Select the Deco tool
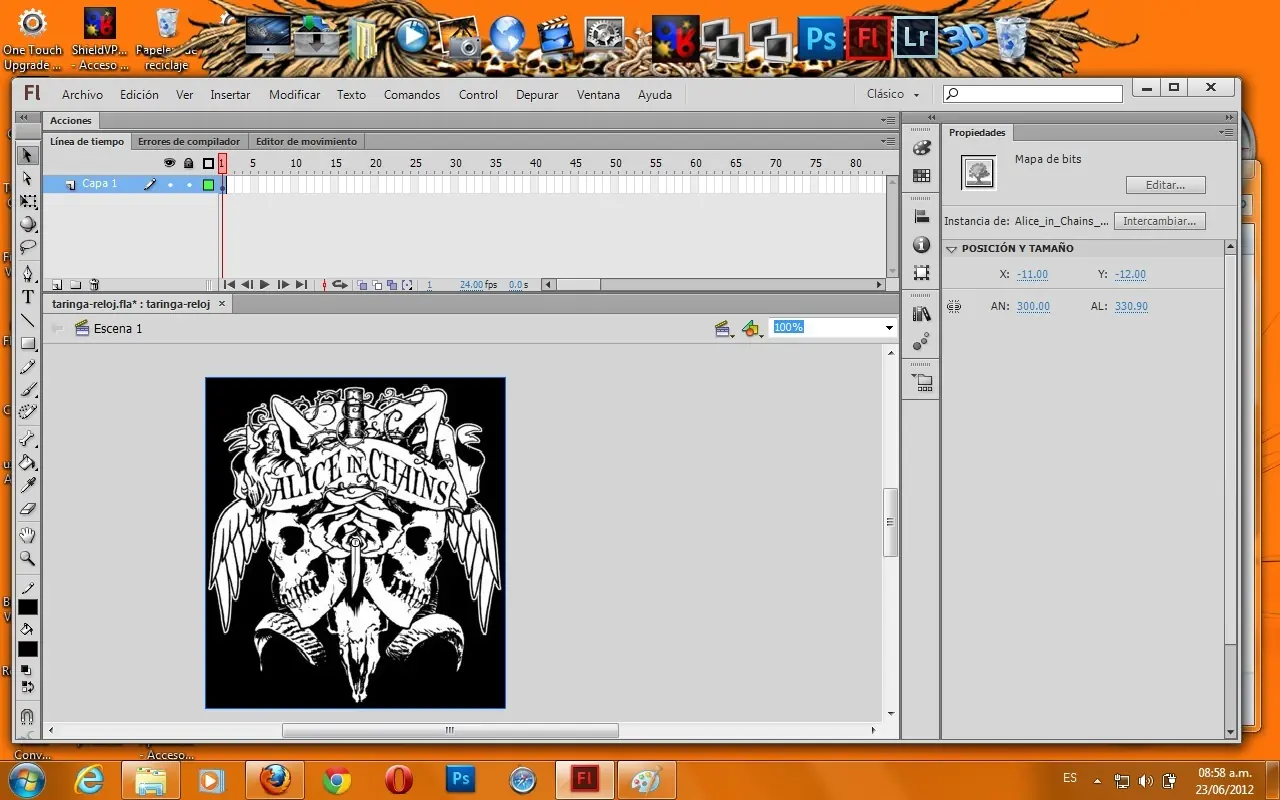 (28, 411)
